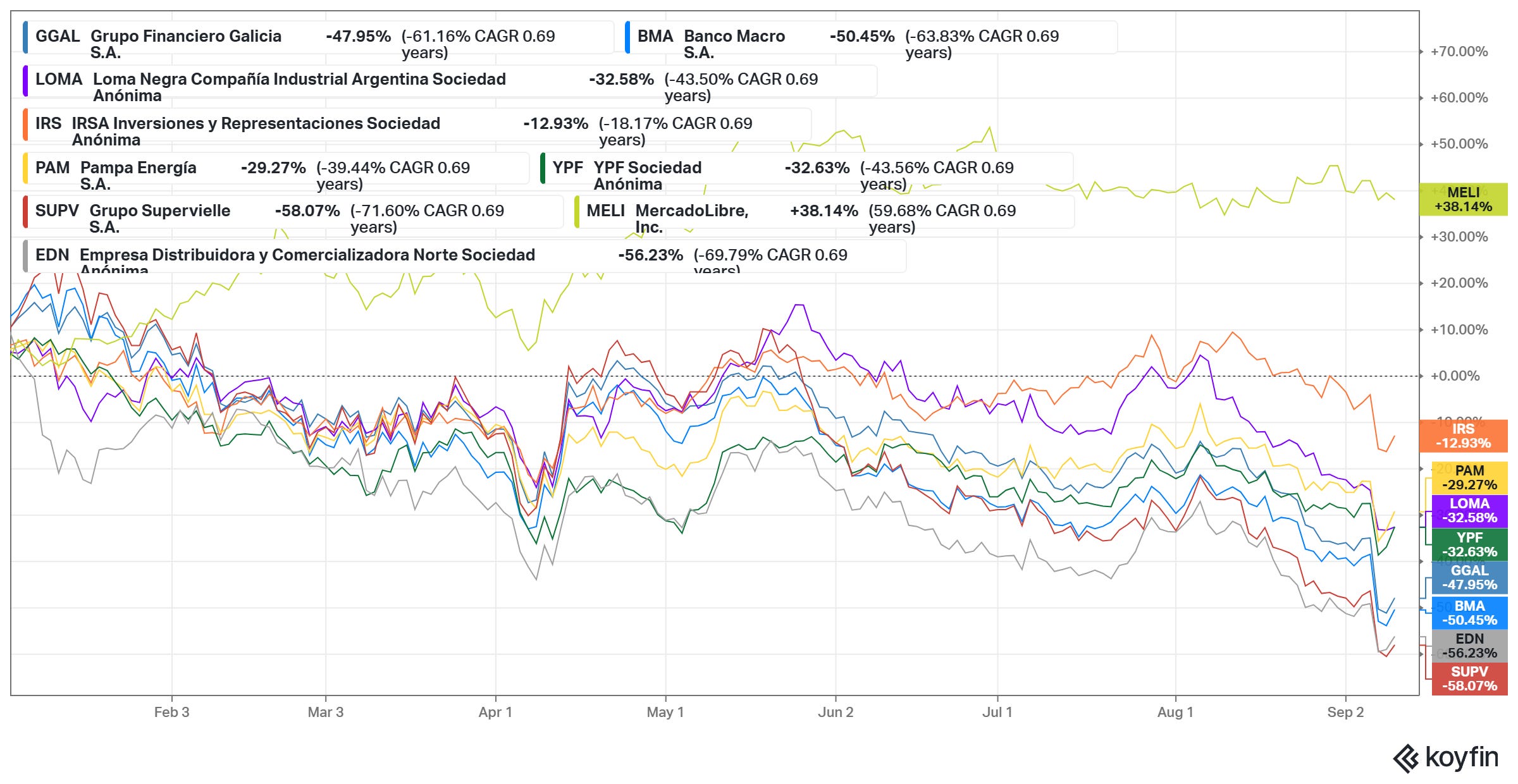Click the (-43.50% CAGR 0.69 years) text
This screenshot has width=1518, height=784.
(741, 87)
